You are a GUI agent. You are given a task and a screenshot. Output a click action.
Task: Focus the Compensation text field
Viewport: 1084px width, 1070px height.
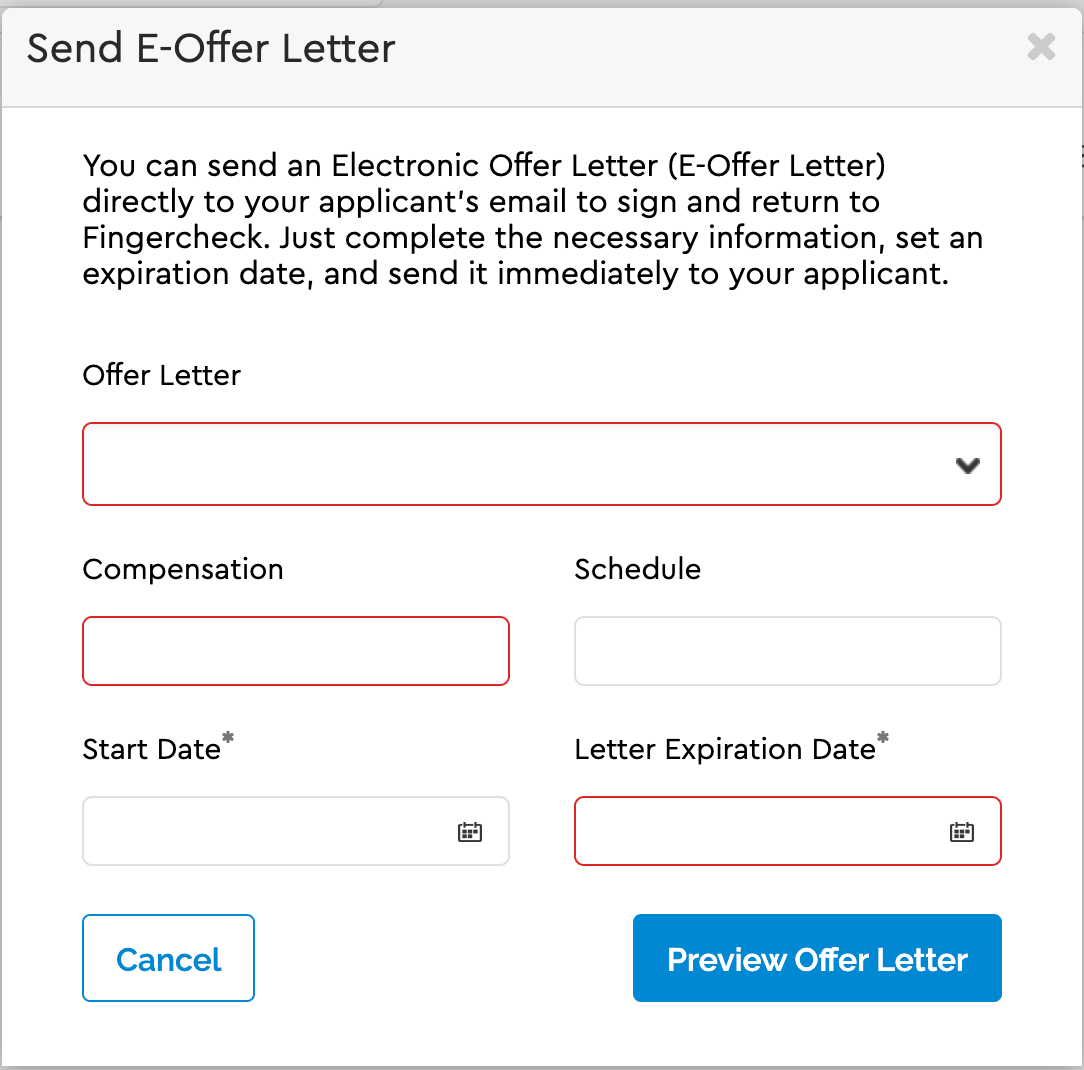point(296,651)
